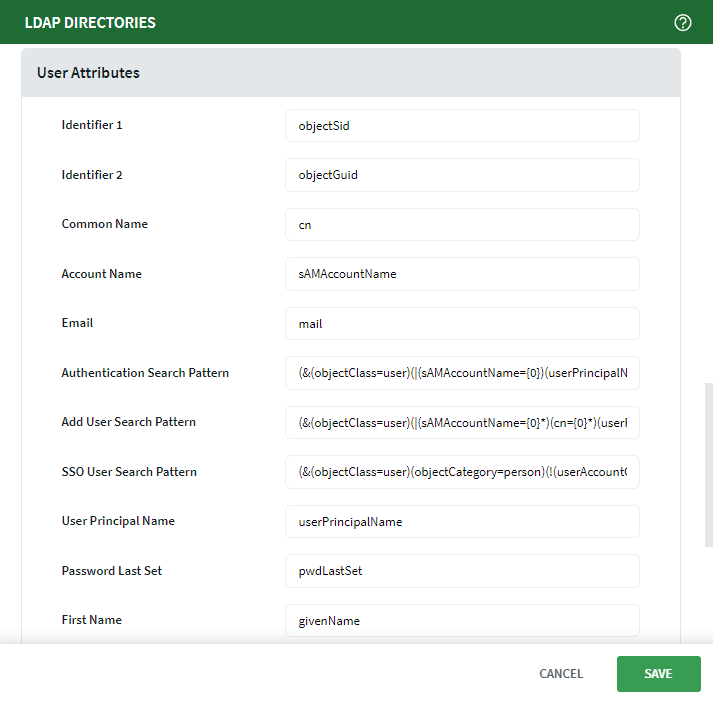
Task: Click the First Name field containing givenName
Action: point(462,621)
